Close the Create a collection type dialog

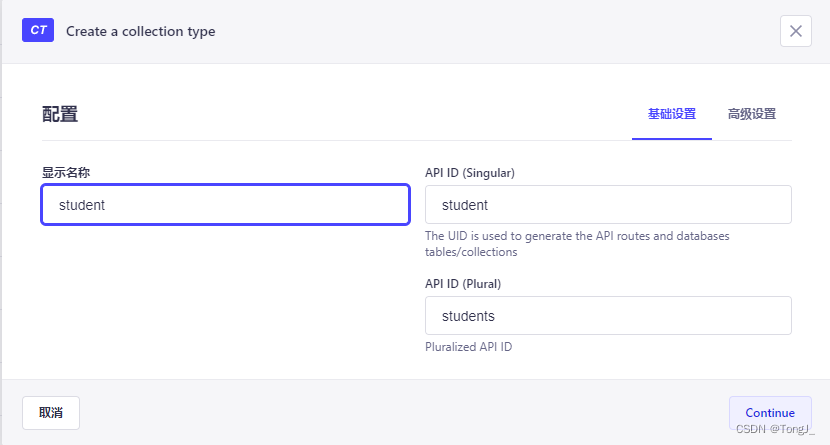tap(795, 31)
